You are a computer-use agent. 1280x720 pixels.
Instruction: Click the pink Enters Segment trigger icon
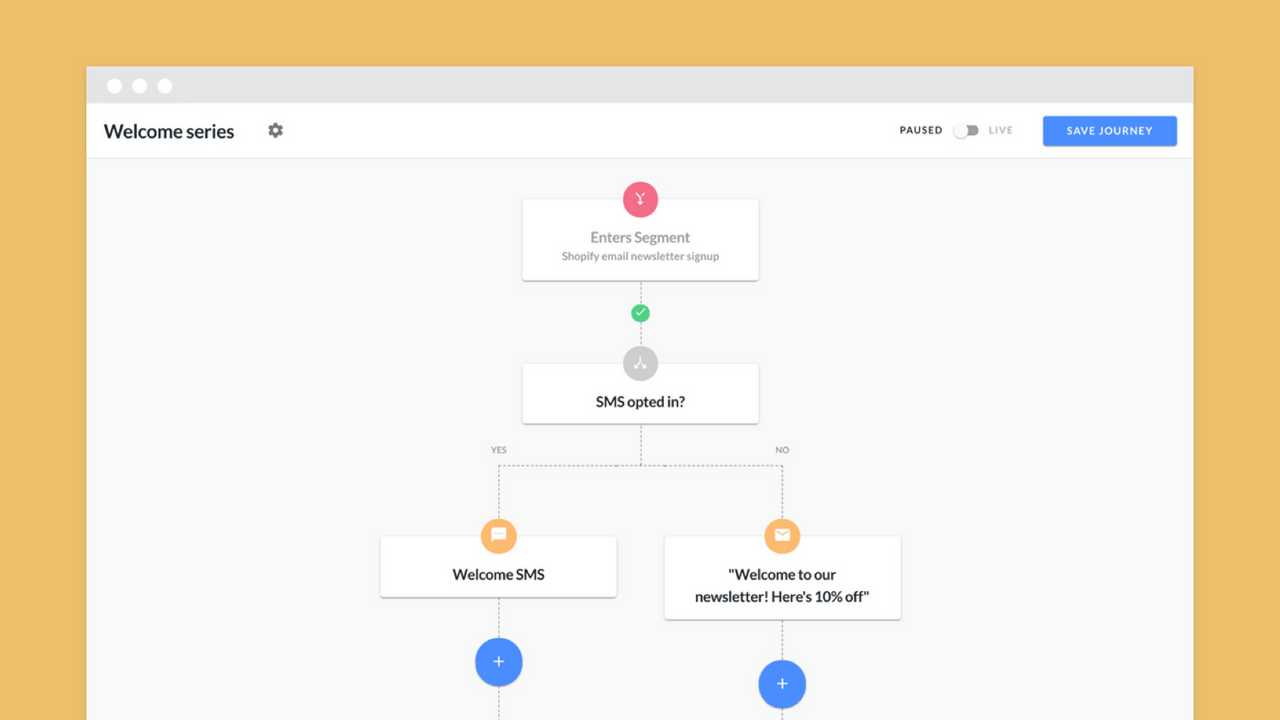point(640,199)
